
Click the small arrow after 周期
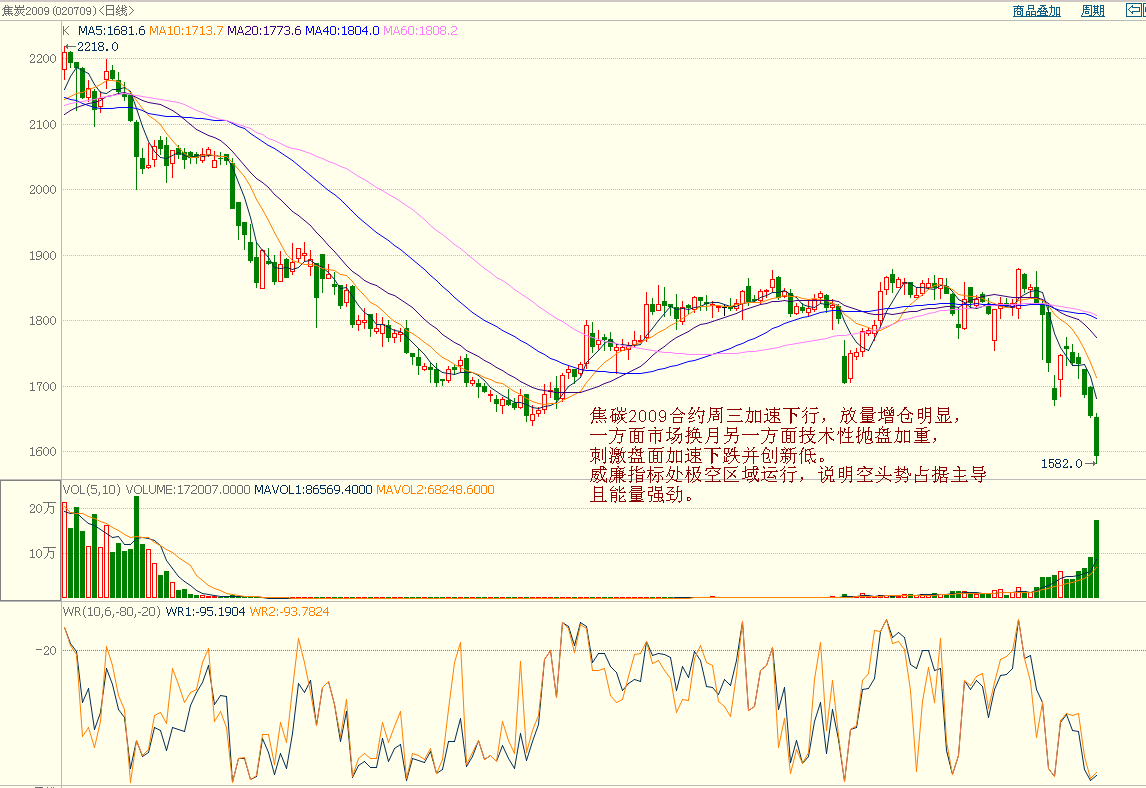1133,11
